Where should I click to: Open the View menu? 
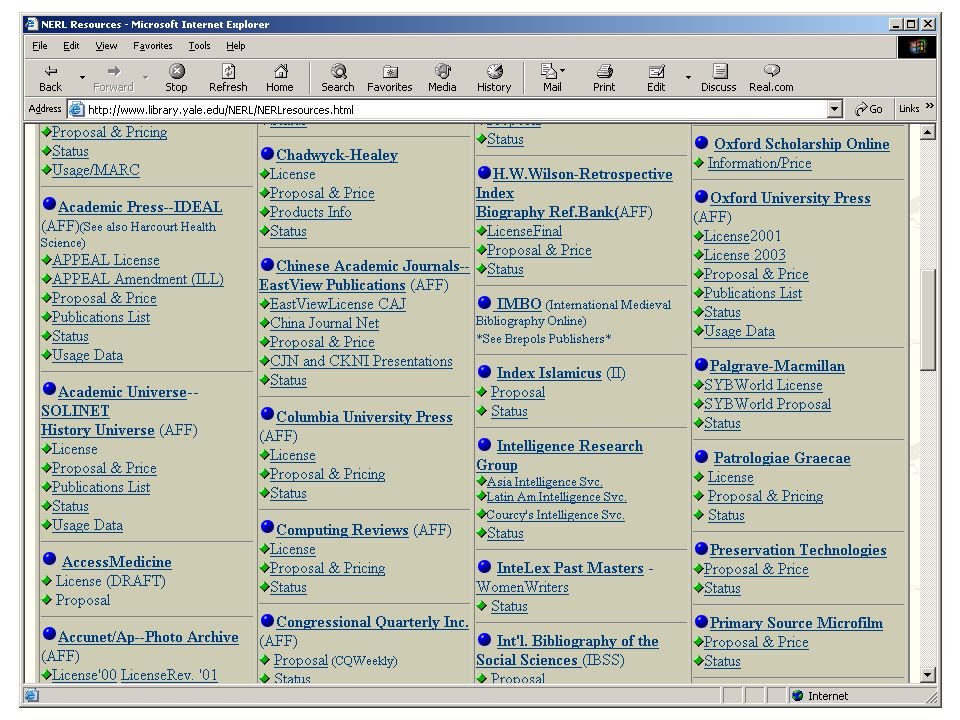(x=106, y=46)
